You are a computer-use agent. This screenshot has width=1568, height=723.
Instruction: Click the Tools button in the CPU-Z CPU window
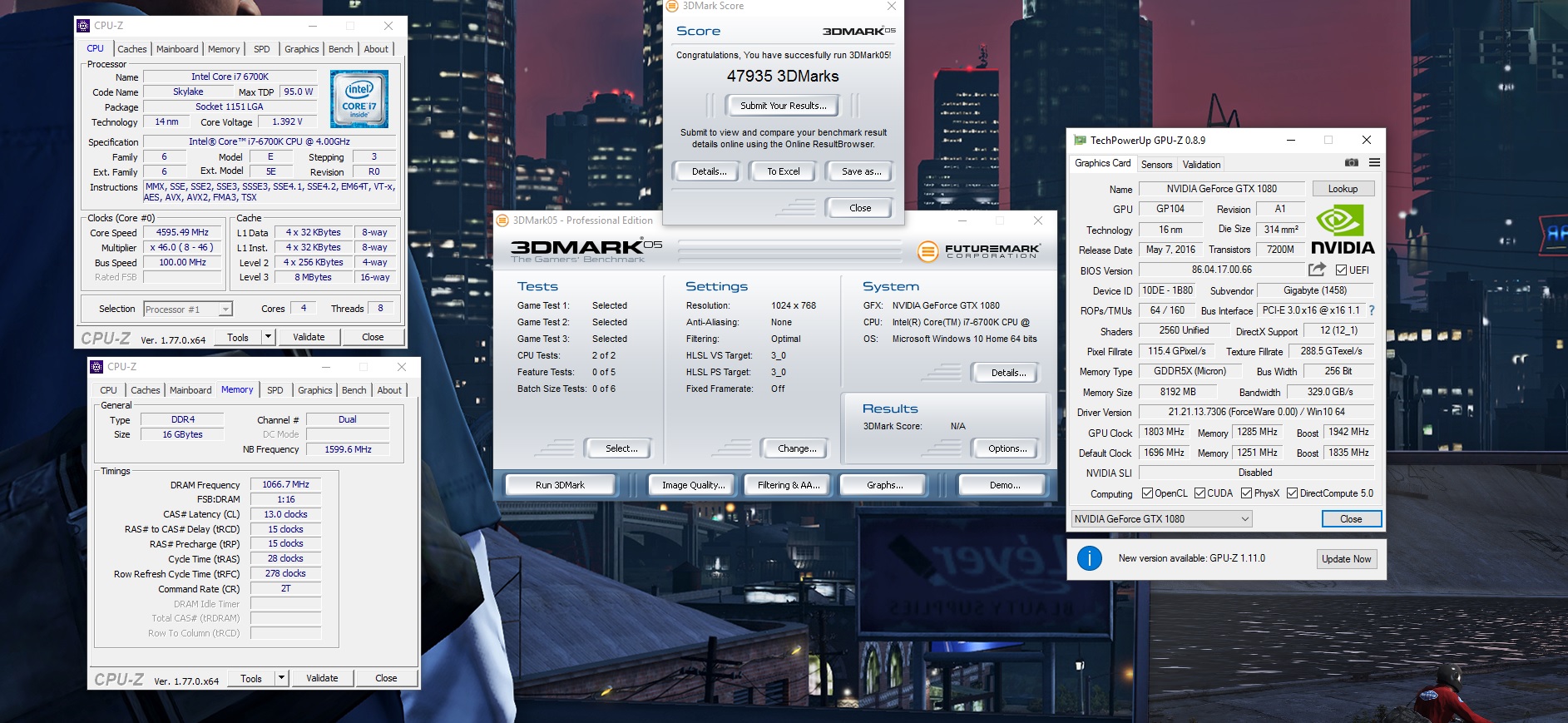[238, 337]
